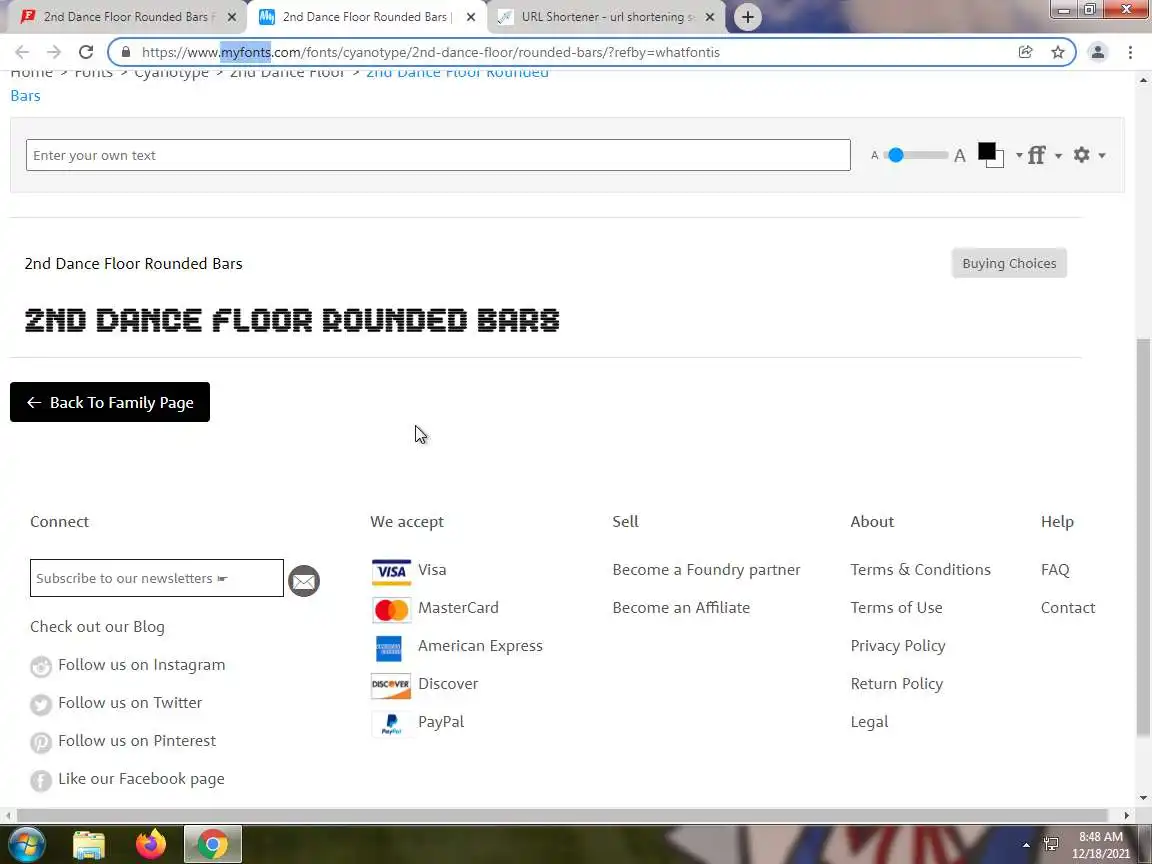Click the address bar URL
1152x864 pixels.
(431, 52)
